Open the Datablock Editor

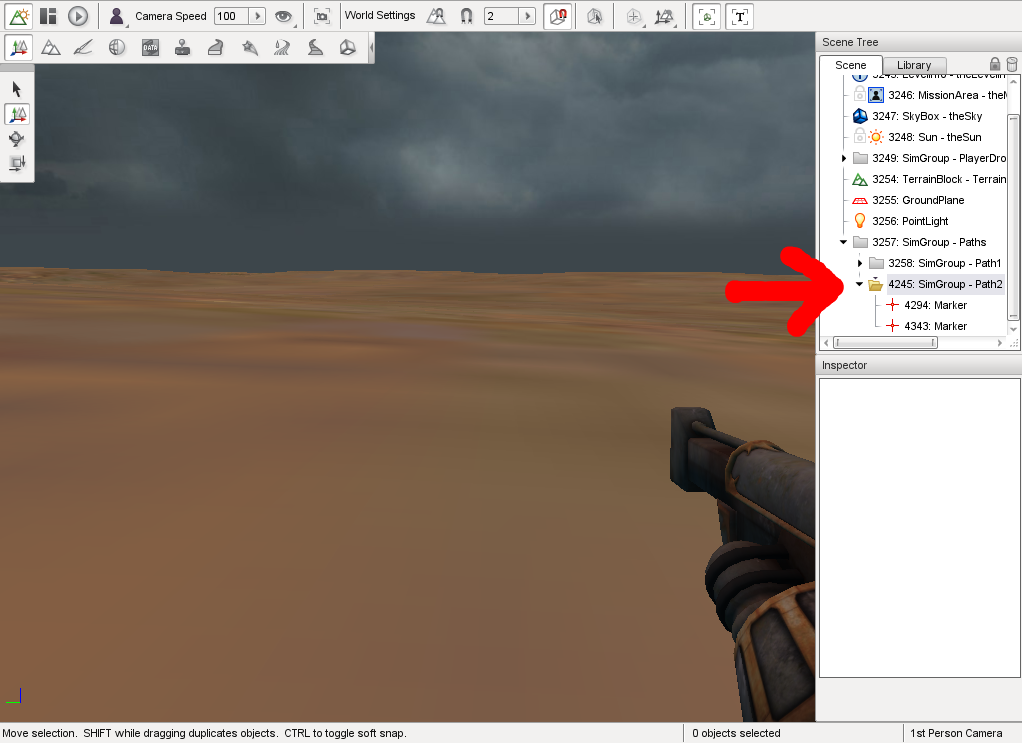(150, 47)
